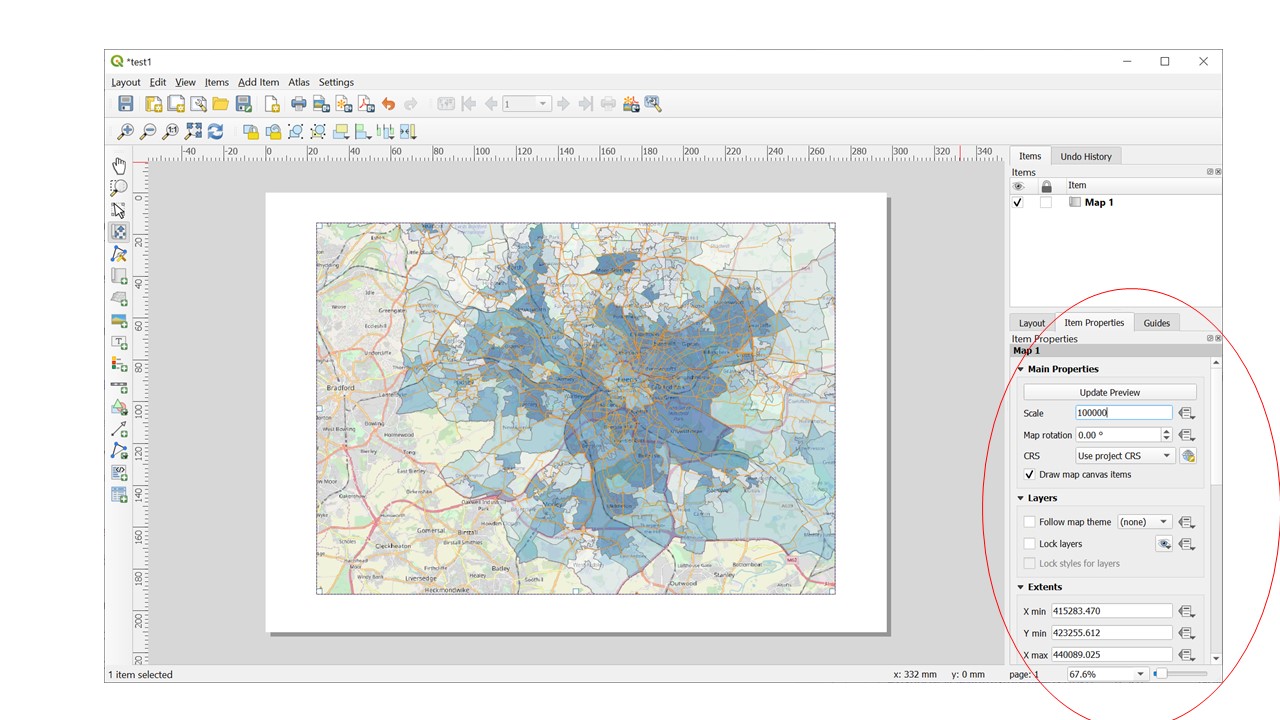Export layout as image
Screen dimensions: 1280x720
pos(321,104)
